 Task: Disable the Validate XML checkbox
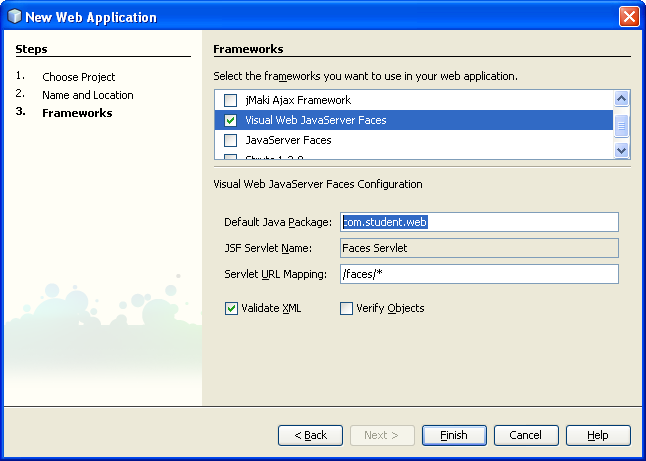pos(231,308)
